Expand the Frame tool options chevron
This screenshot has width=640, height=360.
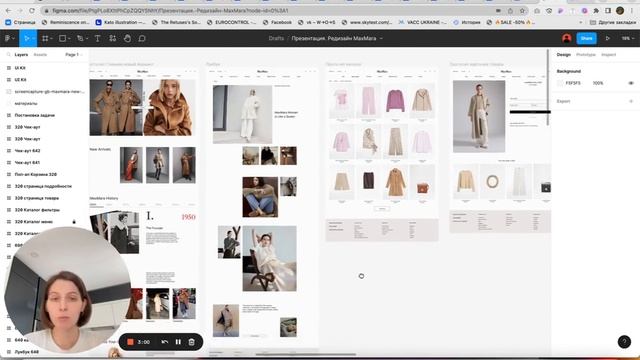pos(51,38)
